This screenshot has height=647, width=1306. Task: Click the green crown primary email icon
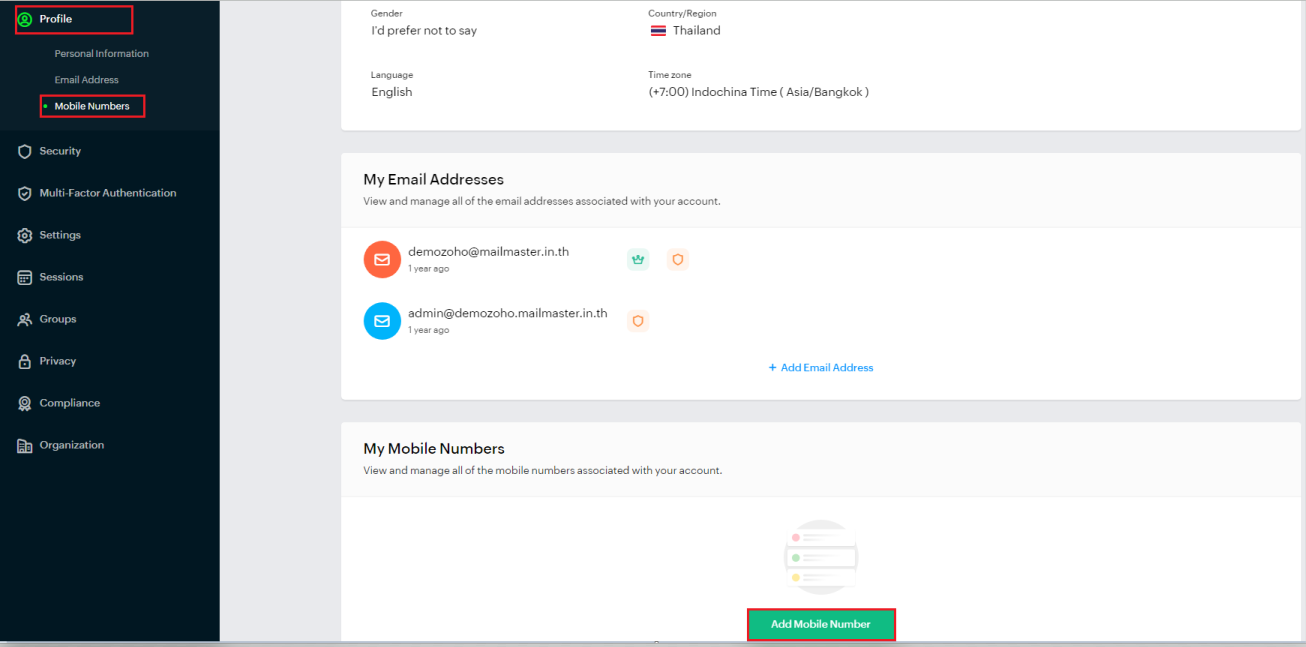pos(638,259)
